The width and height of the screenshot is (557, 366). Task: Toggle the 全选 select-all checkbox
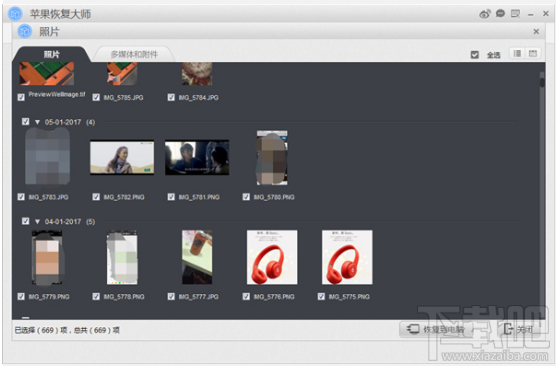coord(475,55)
